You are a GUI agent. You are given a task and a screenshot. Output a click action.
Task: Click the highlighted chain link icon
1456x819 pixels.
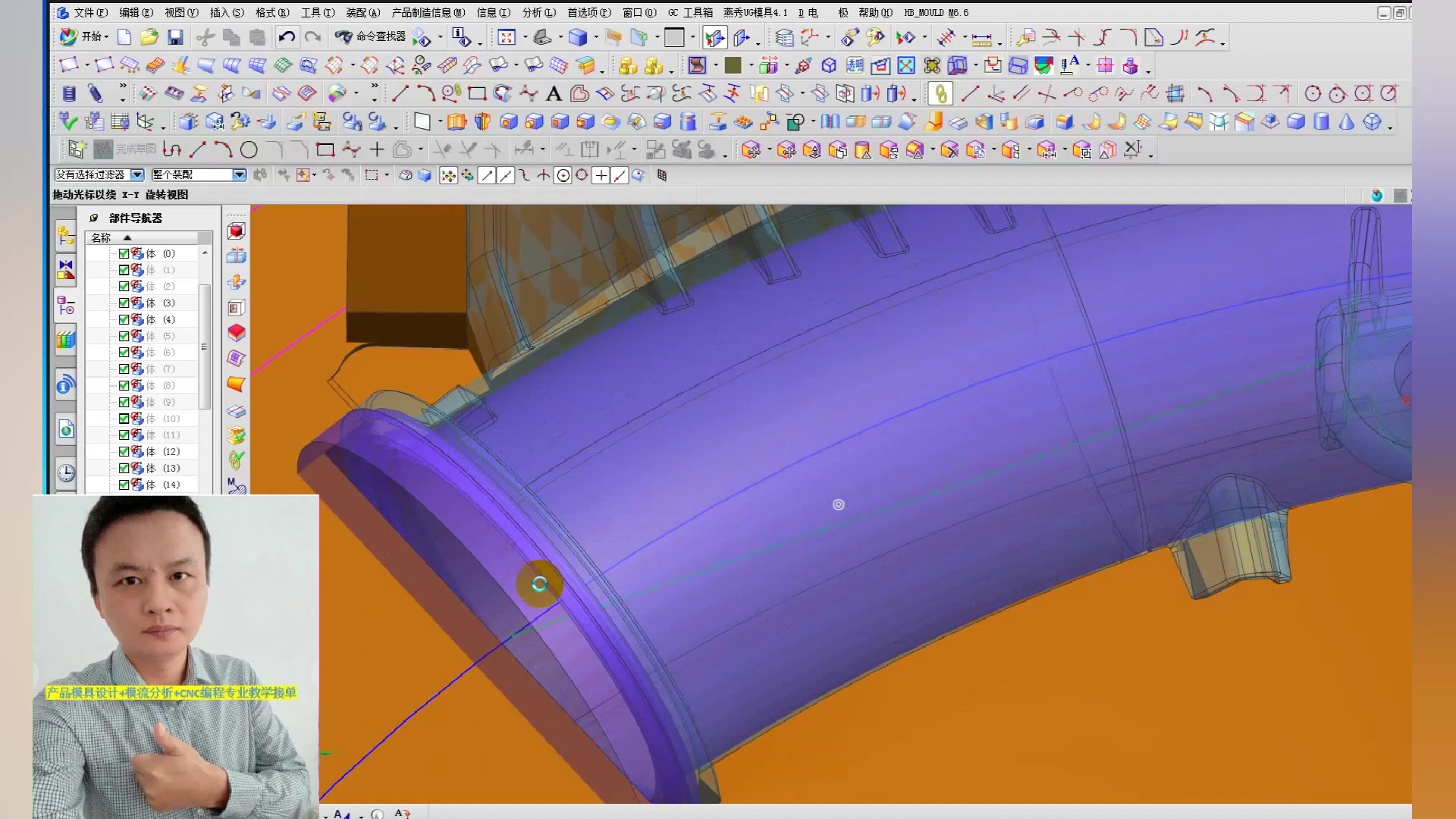tap(940, 93)
